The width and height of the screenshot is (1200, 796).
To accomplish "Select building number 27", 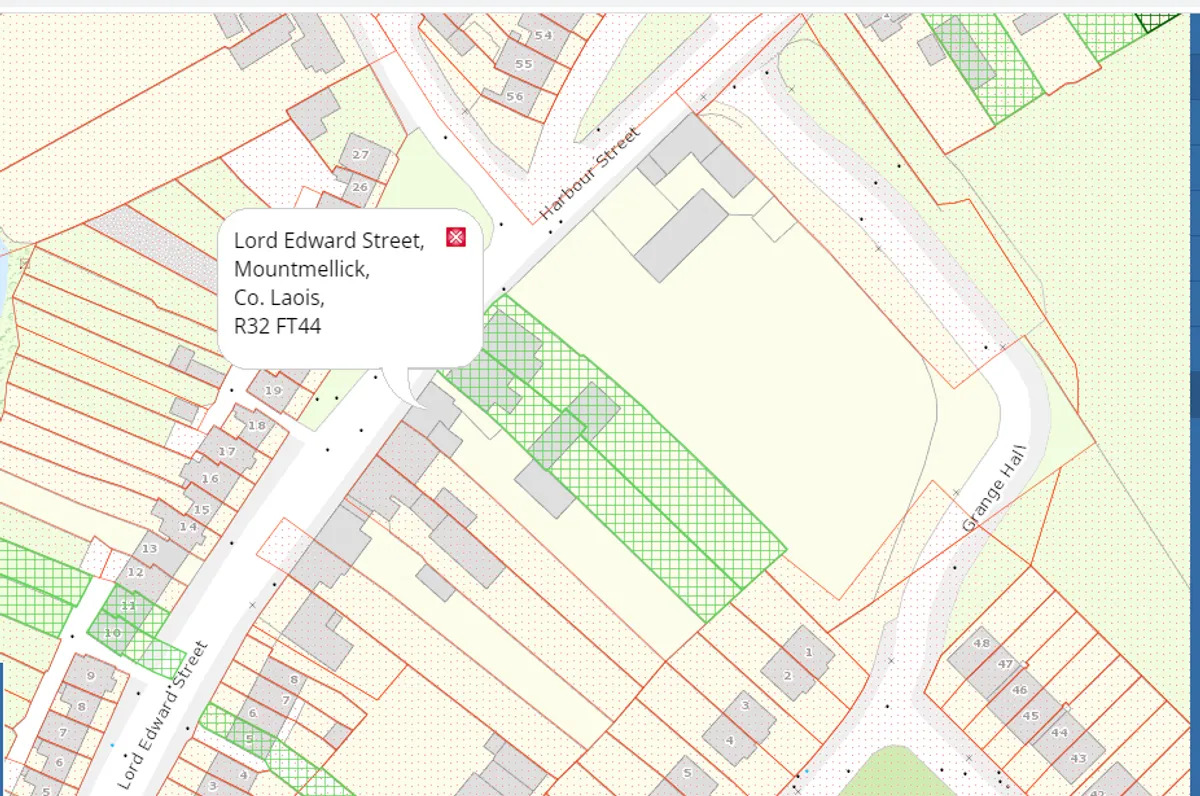I will tap(360, 155).
